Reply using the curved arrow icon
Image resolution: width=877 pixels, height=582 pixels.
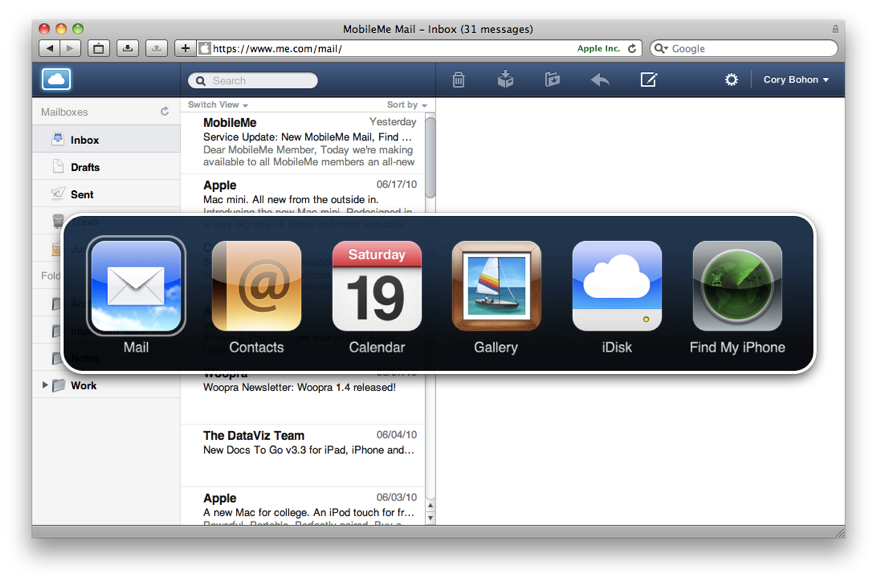coord(600,80)
